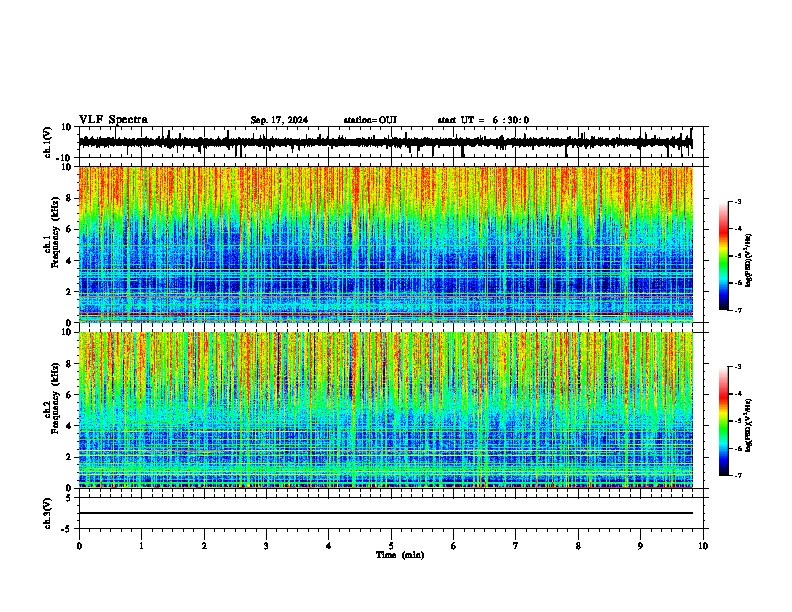Screen dimensions: 792x612
Task: Click time axis tick label '3'
Action: pos(266,546)
